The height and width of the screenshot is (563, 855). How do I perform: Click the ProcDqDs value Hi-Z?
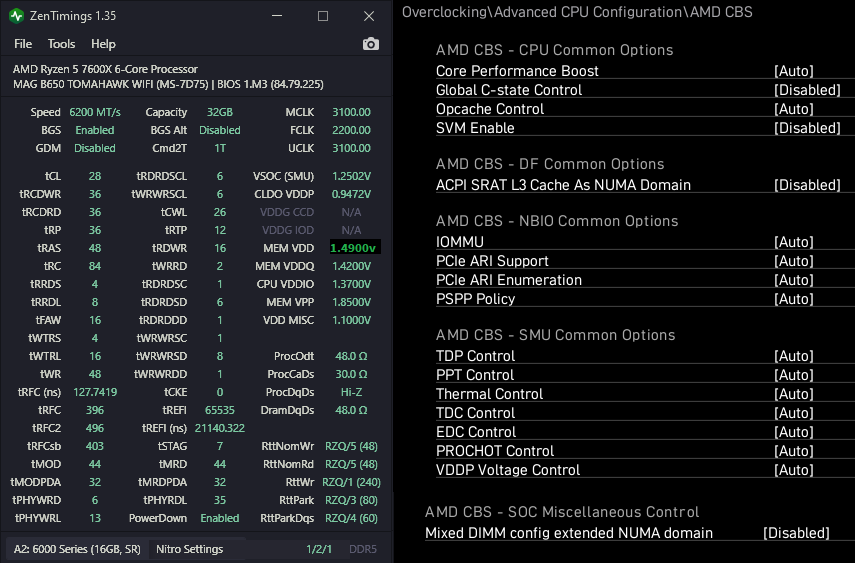coord(351,392)
